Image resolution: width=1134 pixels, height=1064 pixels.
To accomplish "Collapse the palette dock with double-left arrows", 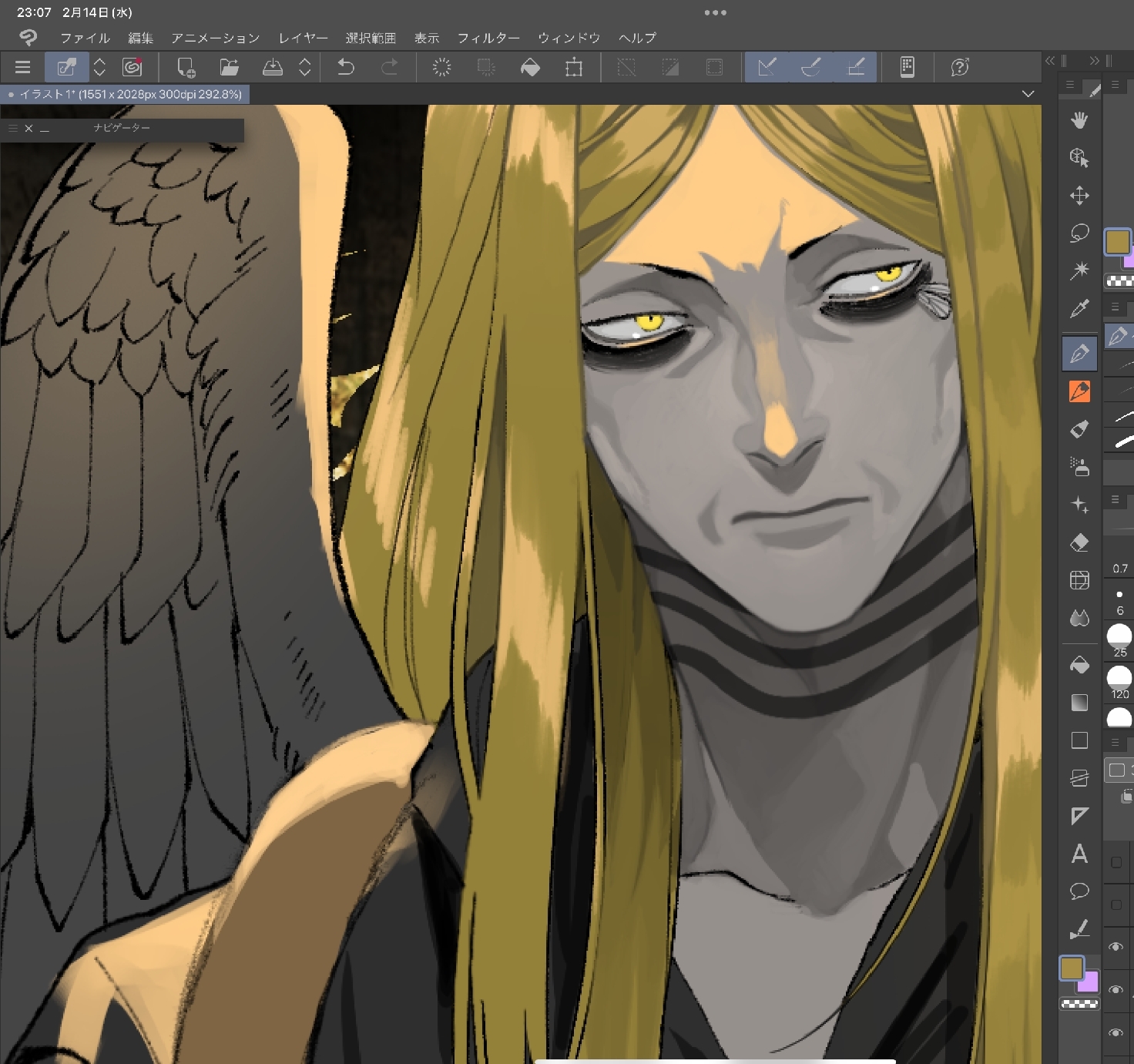I will coord(1049,61).
